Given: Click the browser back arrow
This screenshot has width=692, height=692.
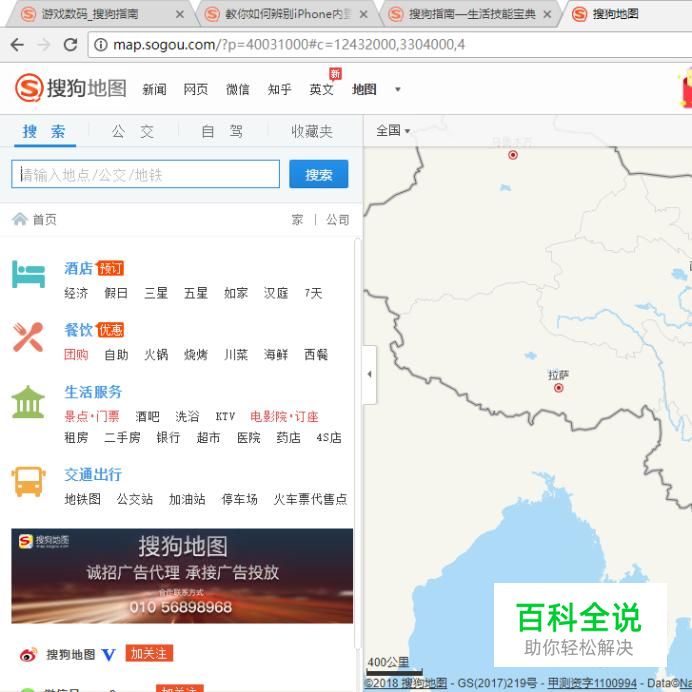Looking at the screenshot, I should 17,45.
